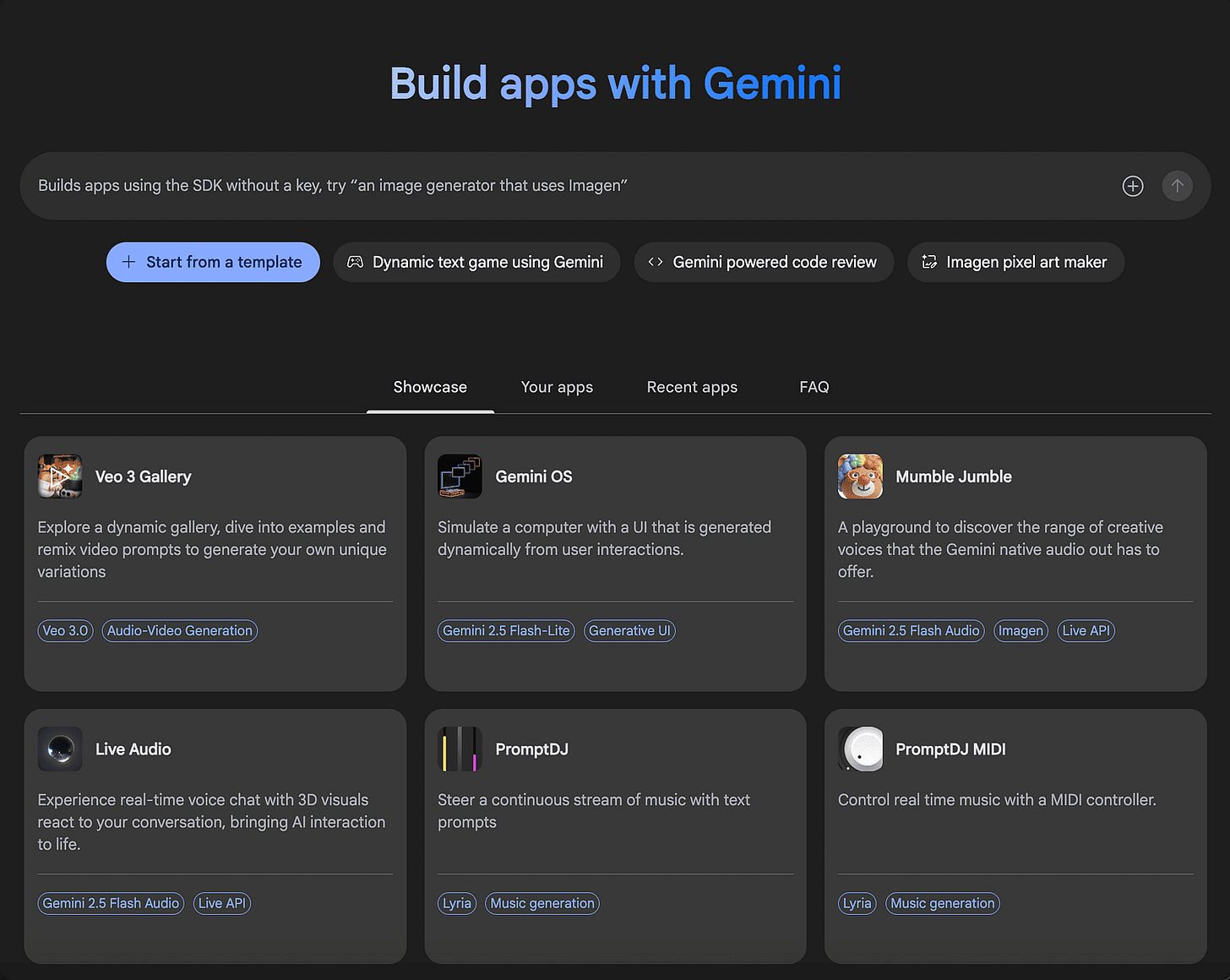This screenshot has height=980, width=1230.
Task: Open the PromptDJ MIDI card title
Action: [950, 749]
